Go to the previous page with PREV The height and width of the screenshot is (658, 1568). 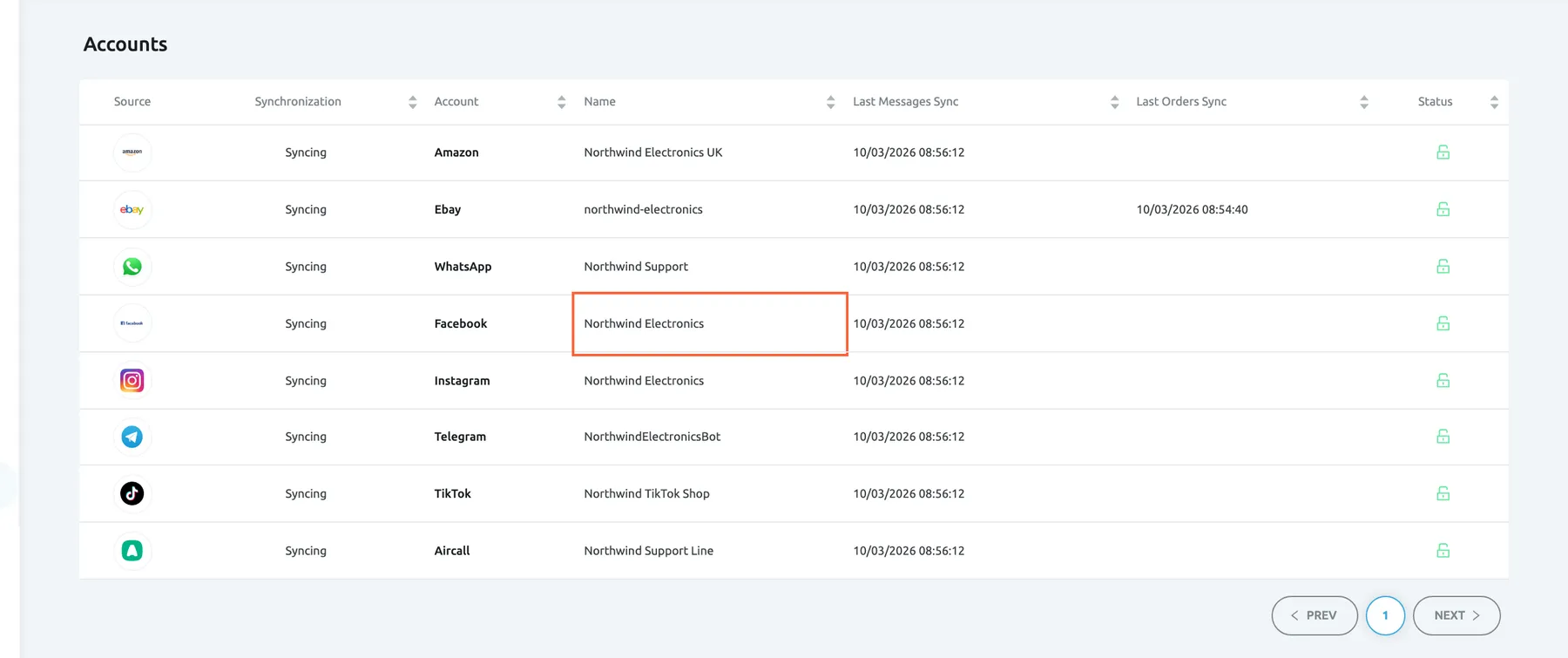tap(1315, 615)
